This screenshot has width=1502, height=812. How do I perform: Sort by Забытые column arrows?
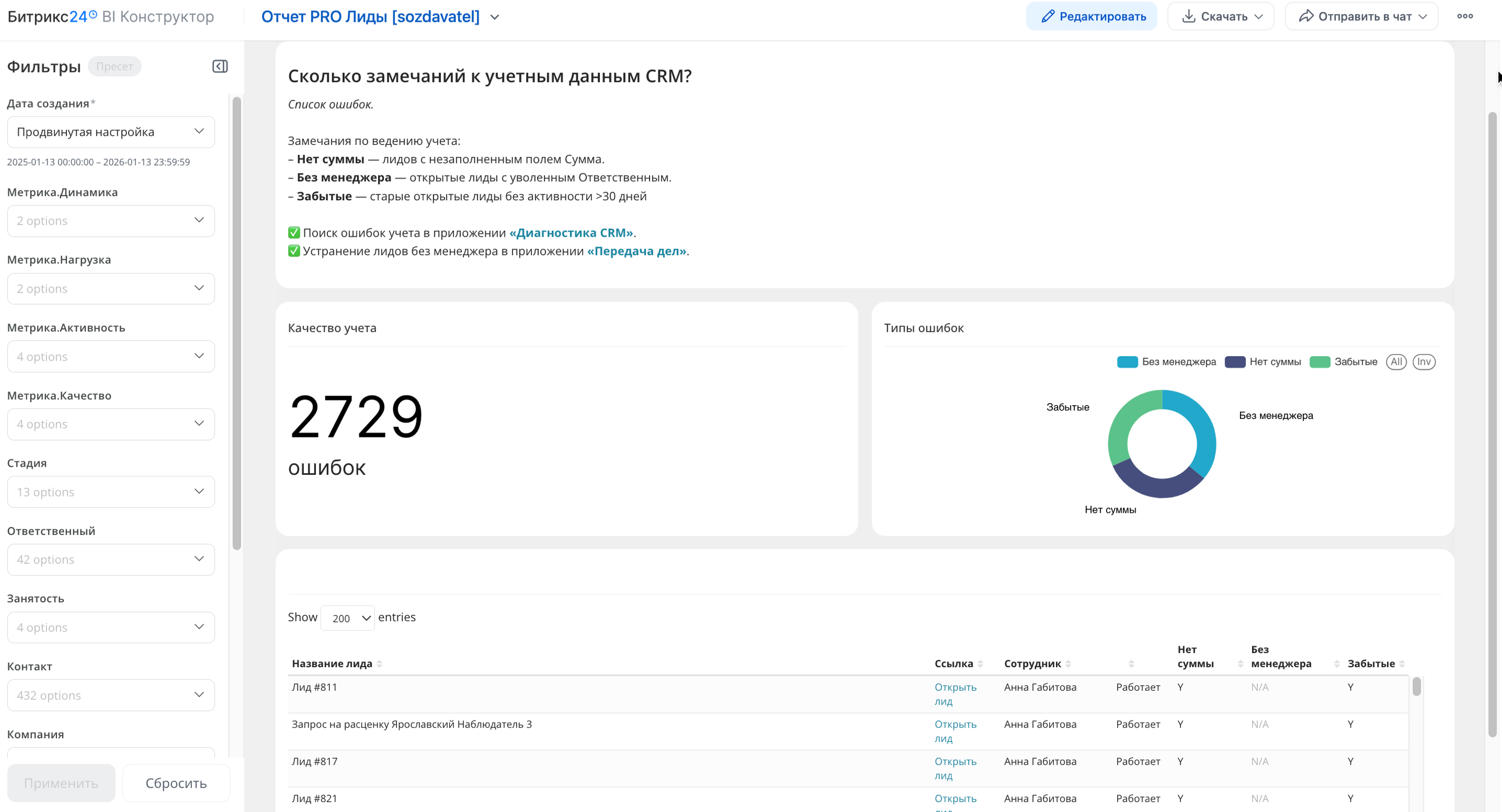(1402, 664)
